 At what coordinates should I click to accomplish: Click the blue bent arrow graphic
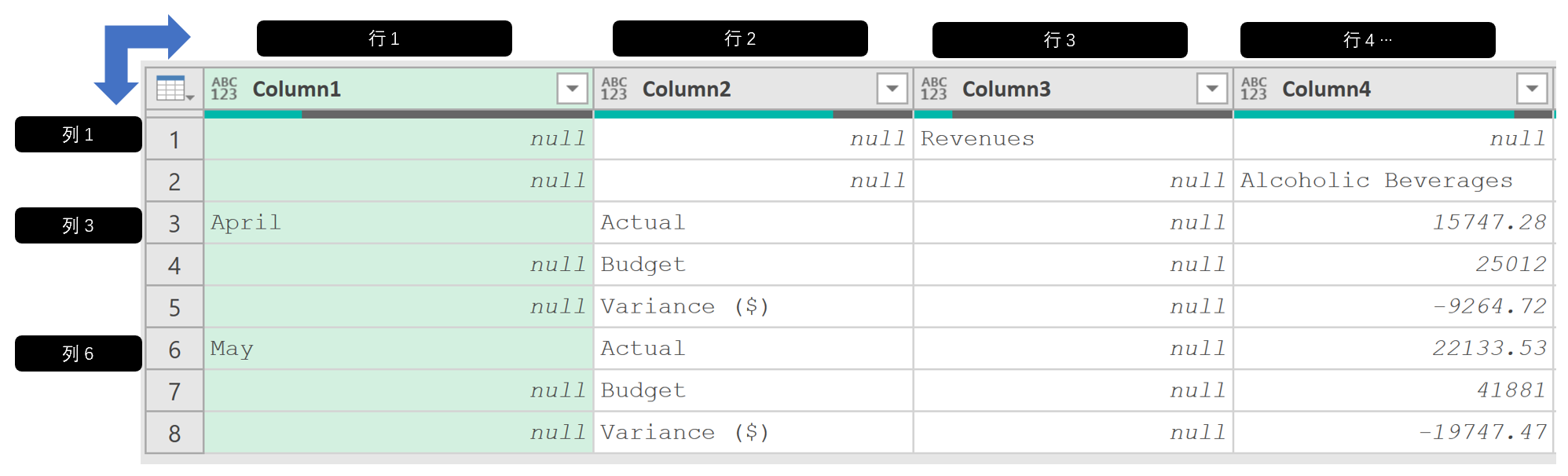coord(141,60)
